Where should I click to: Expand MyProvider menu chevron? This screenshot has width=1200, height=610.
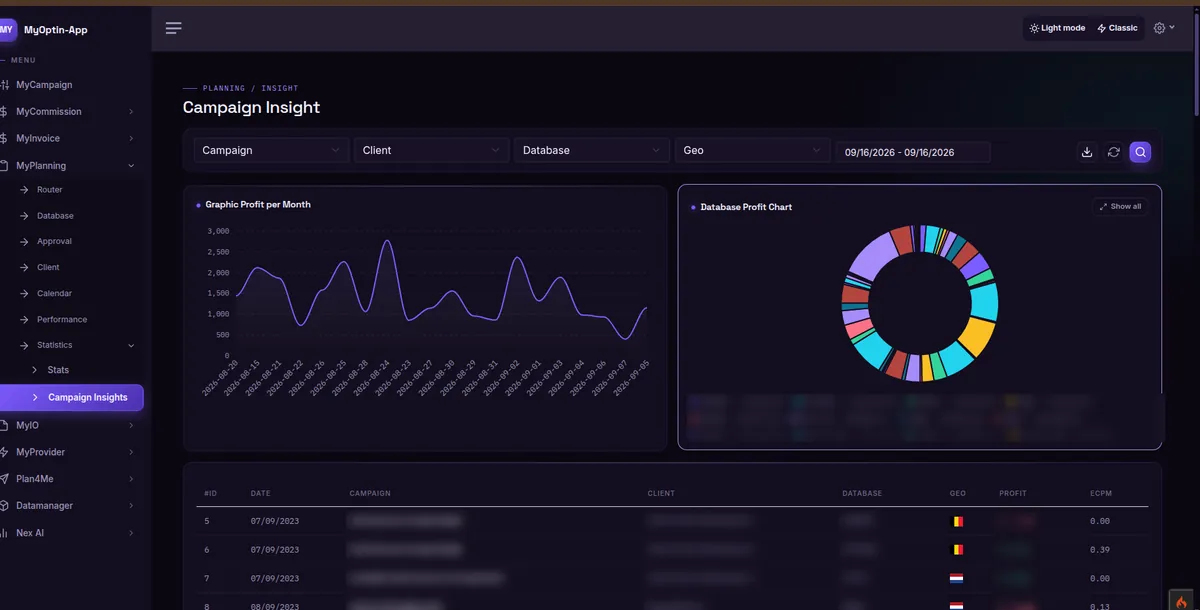coord(131,452)
